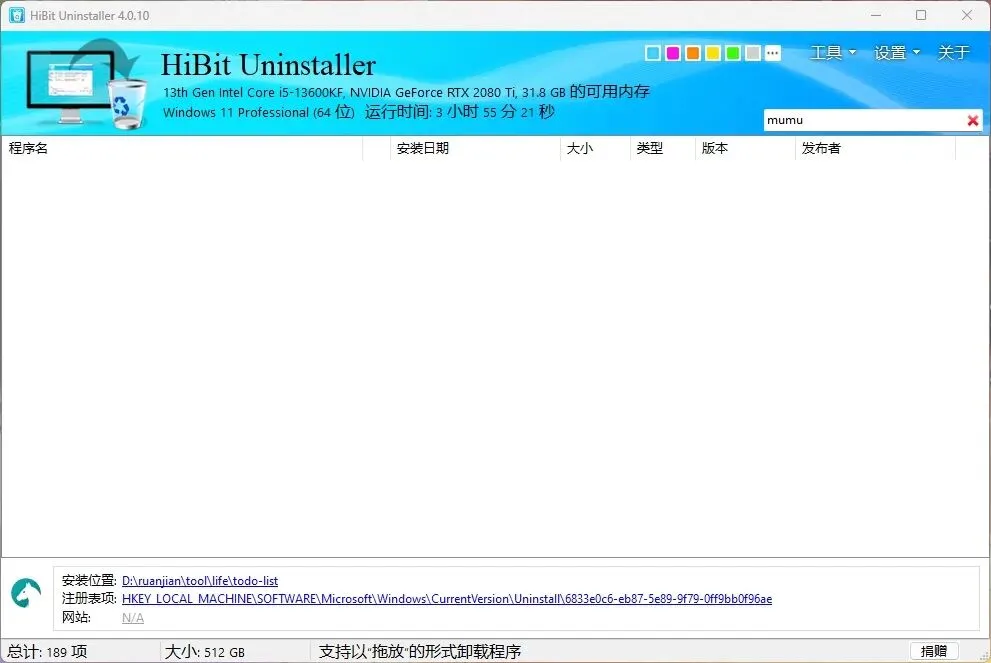Click the Windows 11 Professional text
The image size is (991, 663).
[x=258, y=113]
